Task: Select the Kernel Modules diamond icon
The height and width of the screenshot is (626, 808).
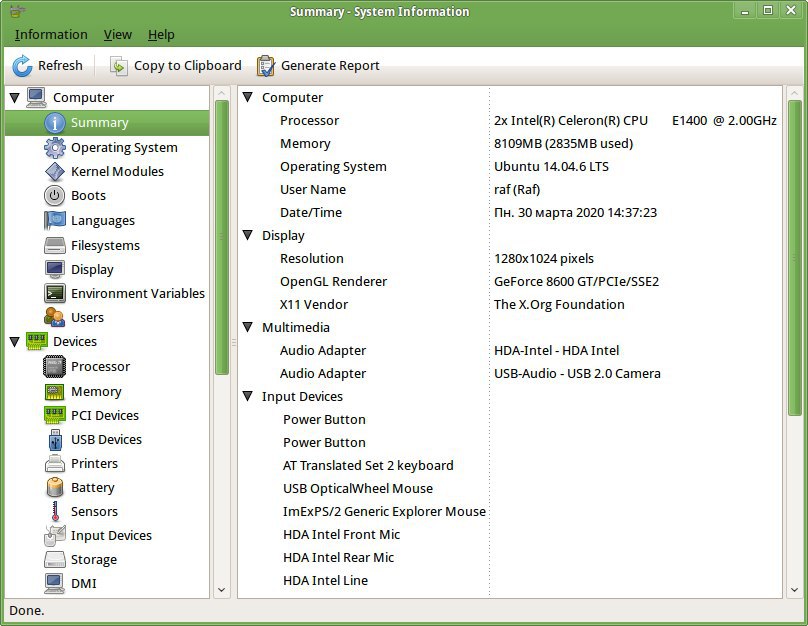Action: click(x=55, y=172)
